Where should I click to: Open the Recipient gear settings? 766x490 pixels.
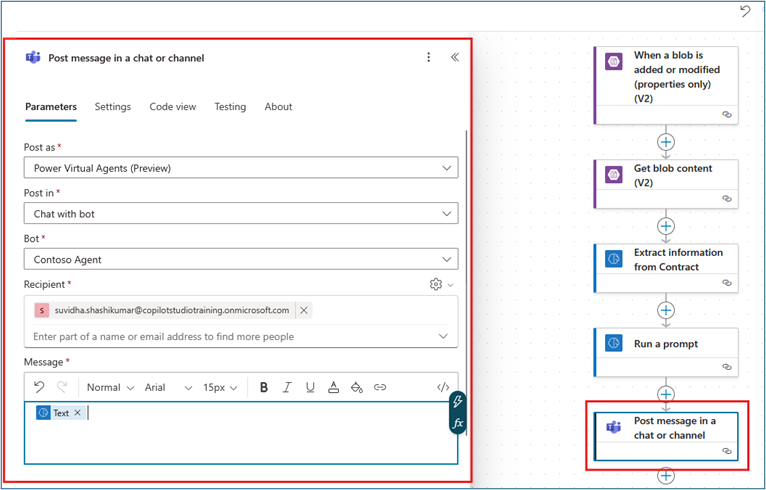[x=436, y=284]
